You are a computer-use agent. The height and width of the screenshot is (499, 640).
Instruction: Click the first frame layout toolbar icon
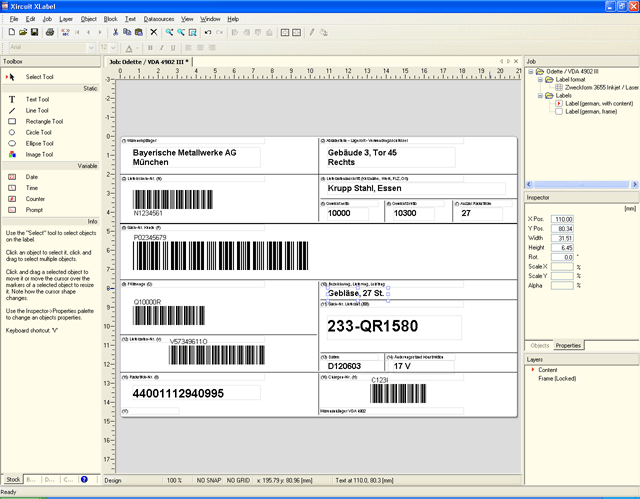click(x=285, y=32)
